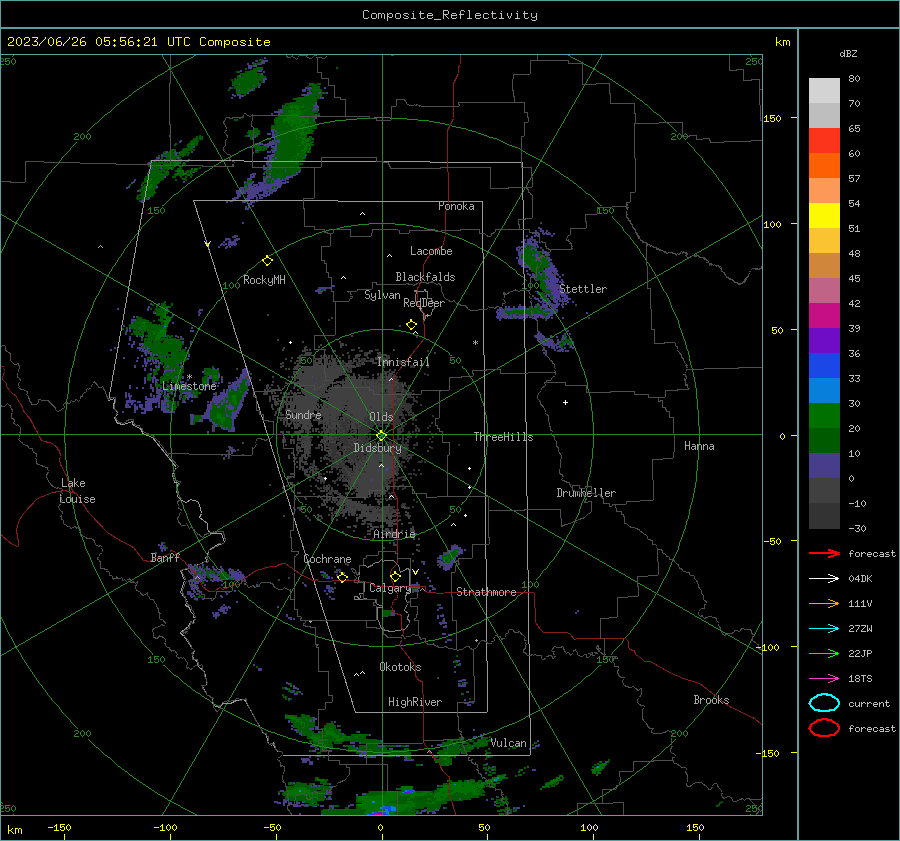Pick the purple 36-39 dBZ swatch
Screen dimensions: 900x841
tap(824, 340)
